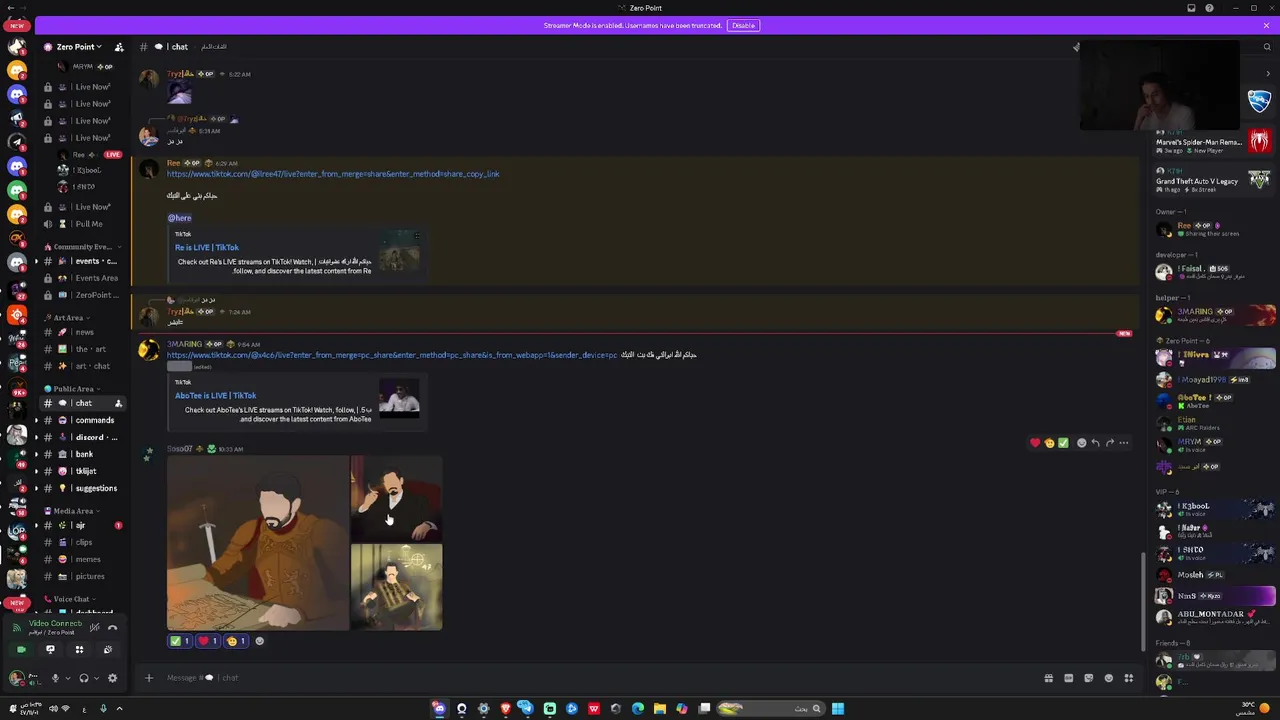Expand threads arrow next to bank channel
Screen dimensions: 1280x720
(x=36, y=454)
